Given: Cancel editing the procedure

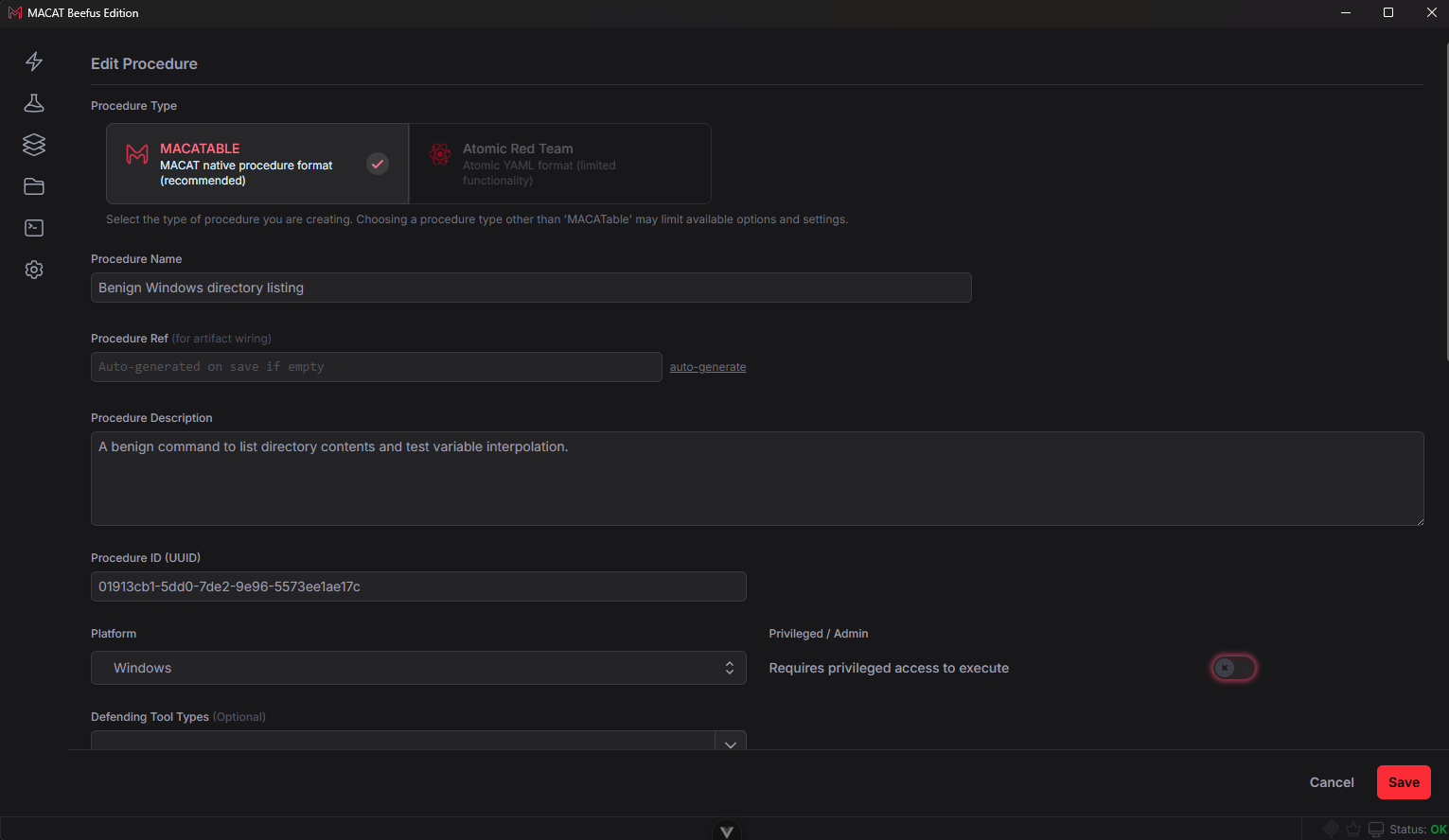Looking at the screenshot, I should (1332, 782).
